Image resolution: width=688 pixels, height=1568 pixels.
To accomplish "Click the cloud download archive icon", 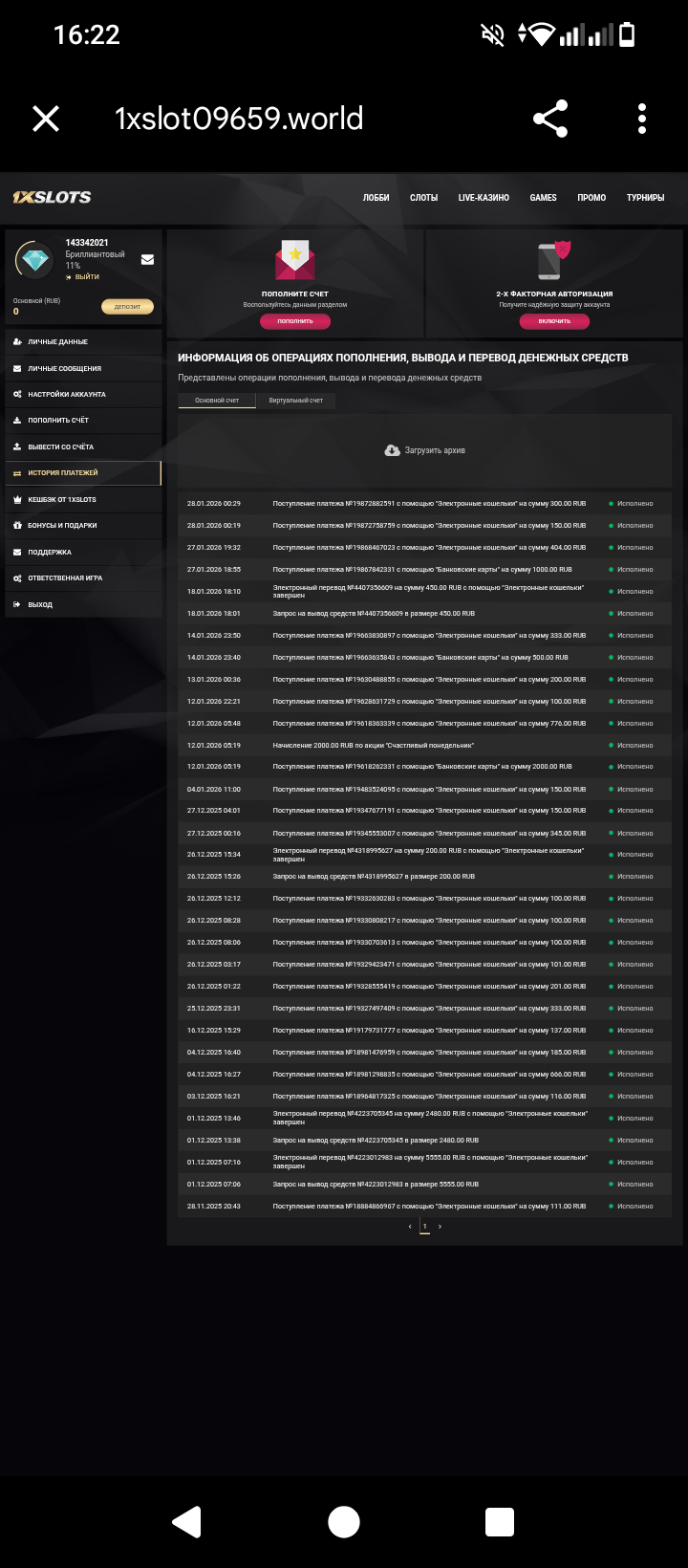I will click(392, 450).
